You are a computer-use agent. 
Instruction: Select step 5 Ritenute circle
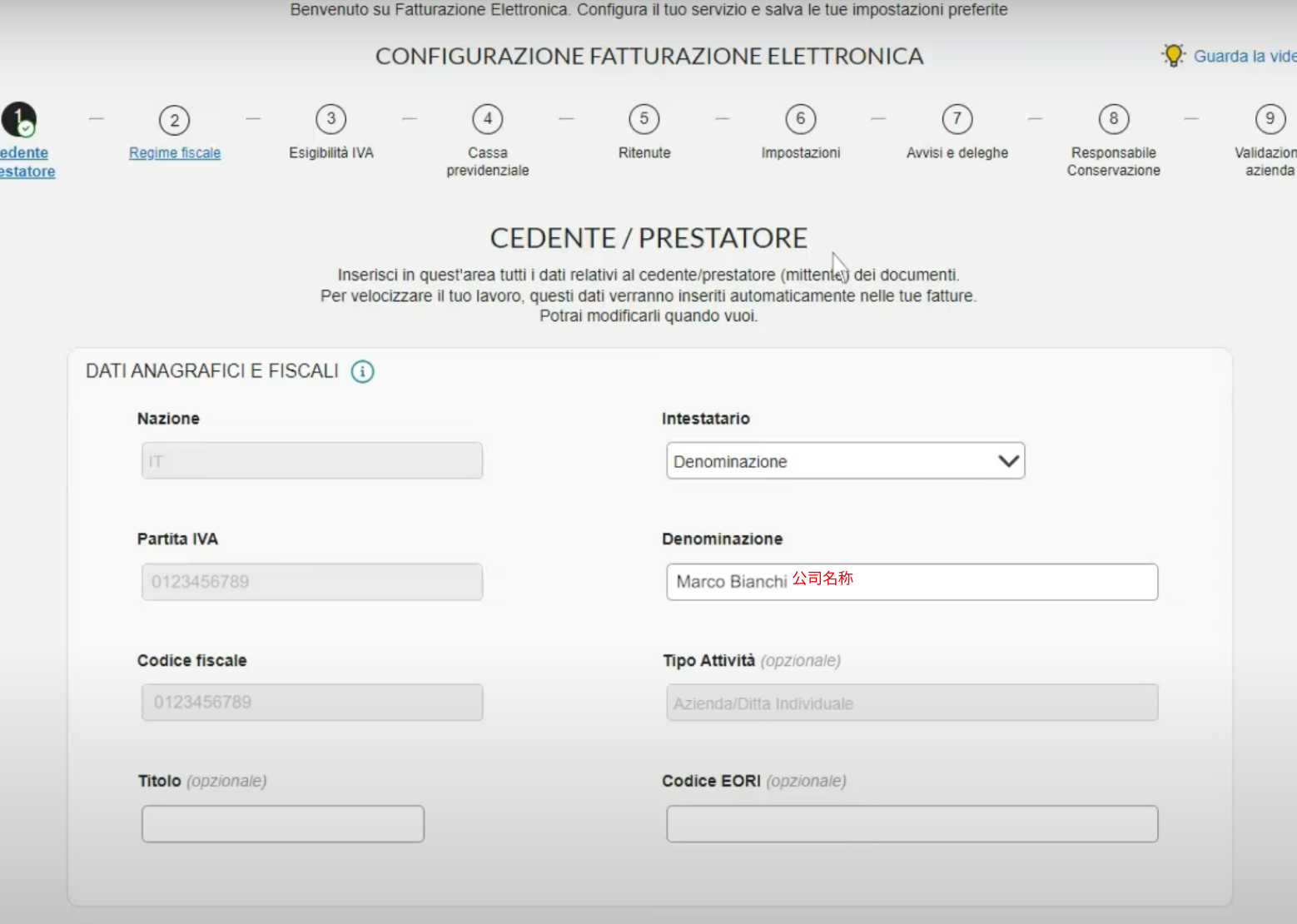[644, 119]
